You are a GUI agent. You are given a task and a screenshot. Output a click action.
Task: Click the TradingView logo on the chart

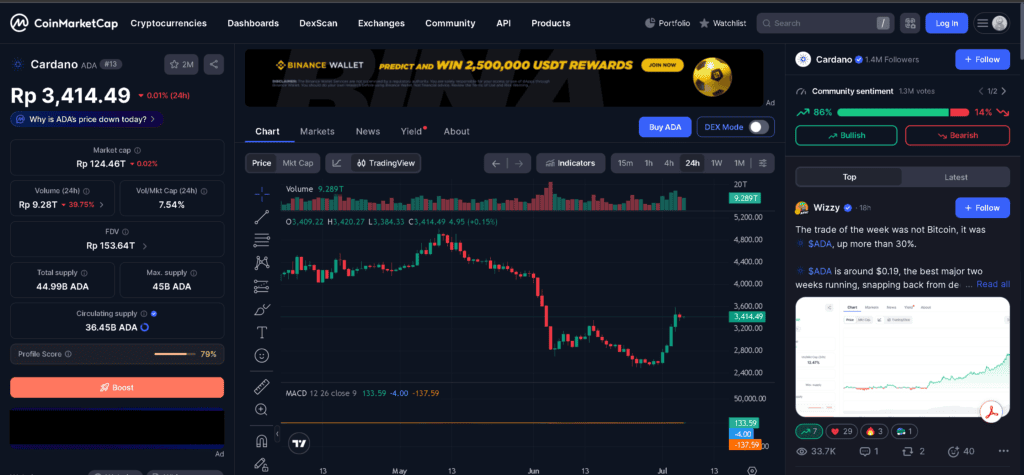tap(299, 443)
